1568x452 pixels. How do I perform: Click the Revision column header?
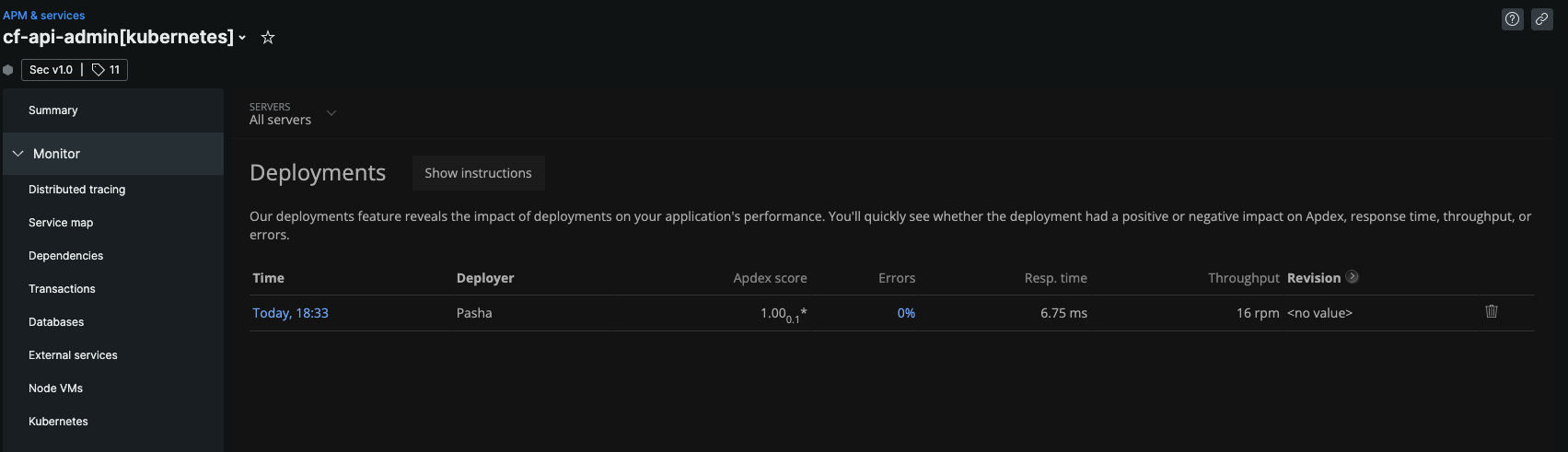pyautogui.click(x=1314, y=278)
